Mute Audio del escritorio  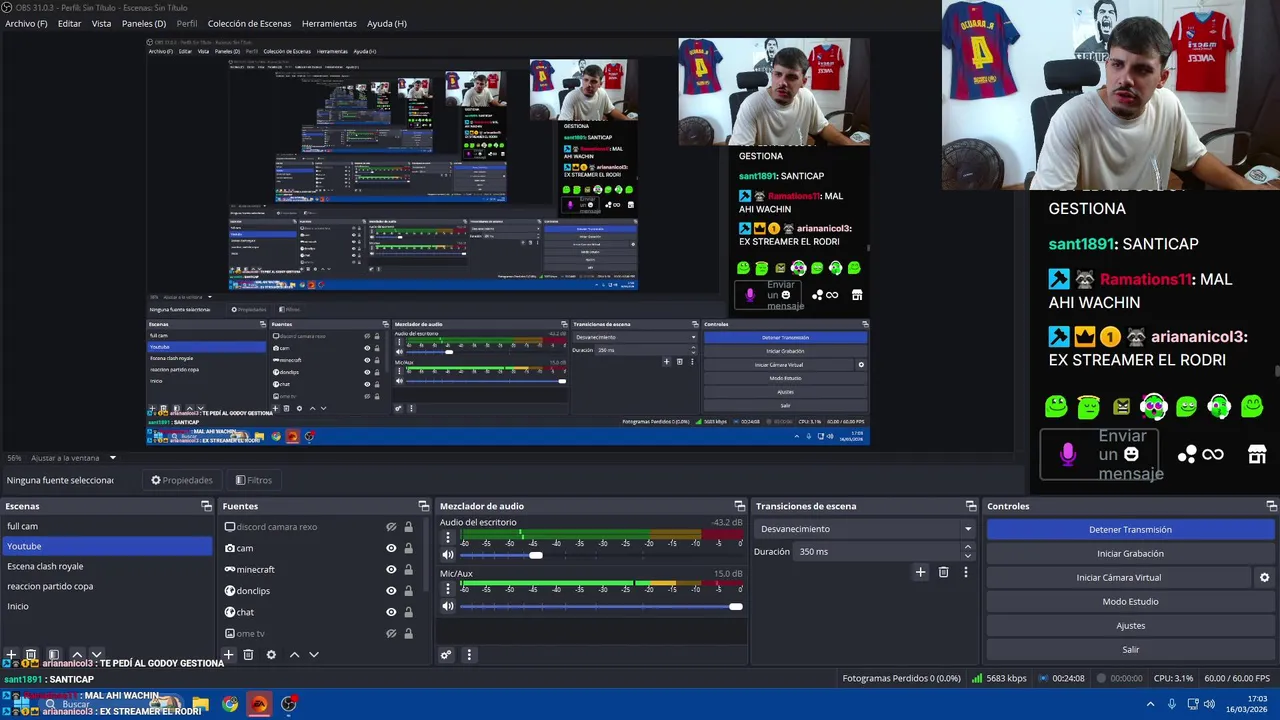point(448,555)
